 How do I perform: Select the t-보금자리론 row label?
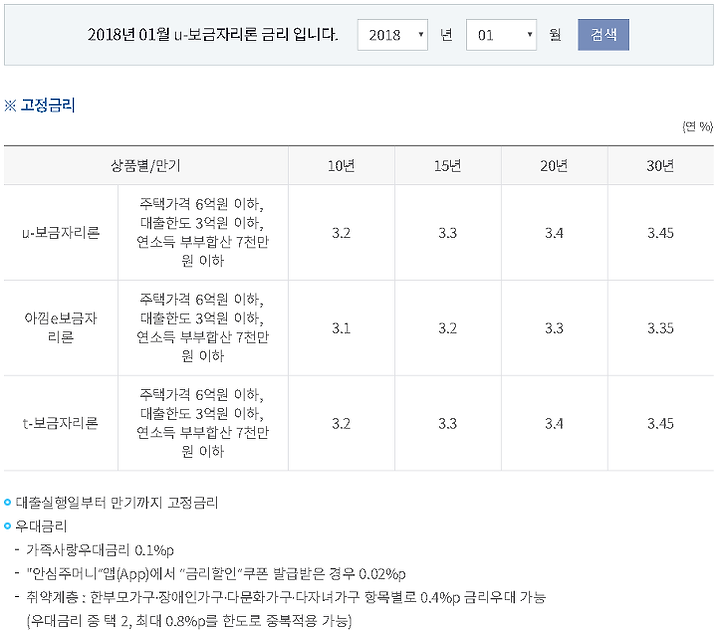[x=61, y=423]
